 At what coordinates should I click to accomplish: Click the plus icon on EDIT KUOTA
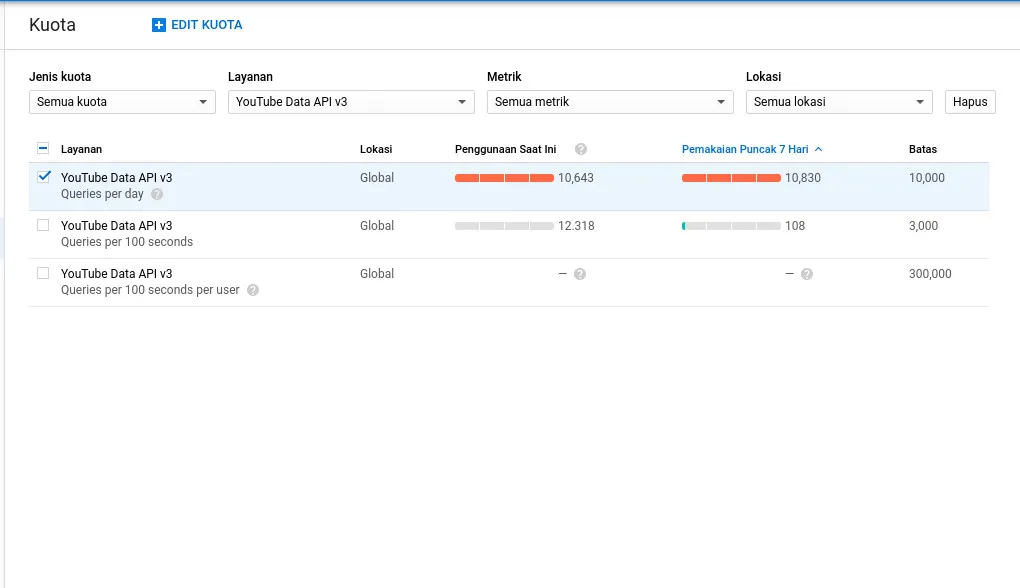point(159,24)
